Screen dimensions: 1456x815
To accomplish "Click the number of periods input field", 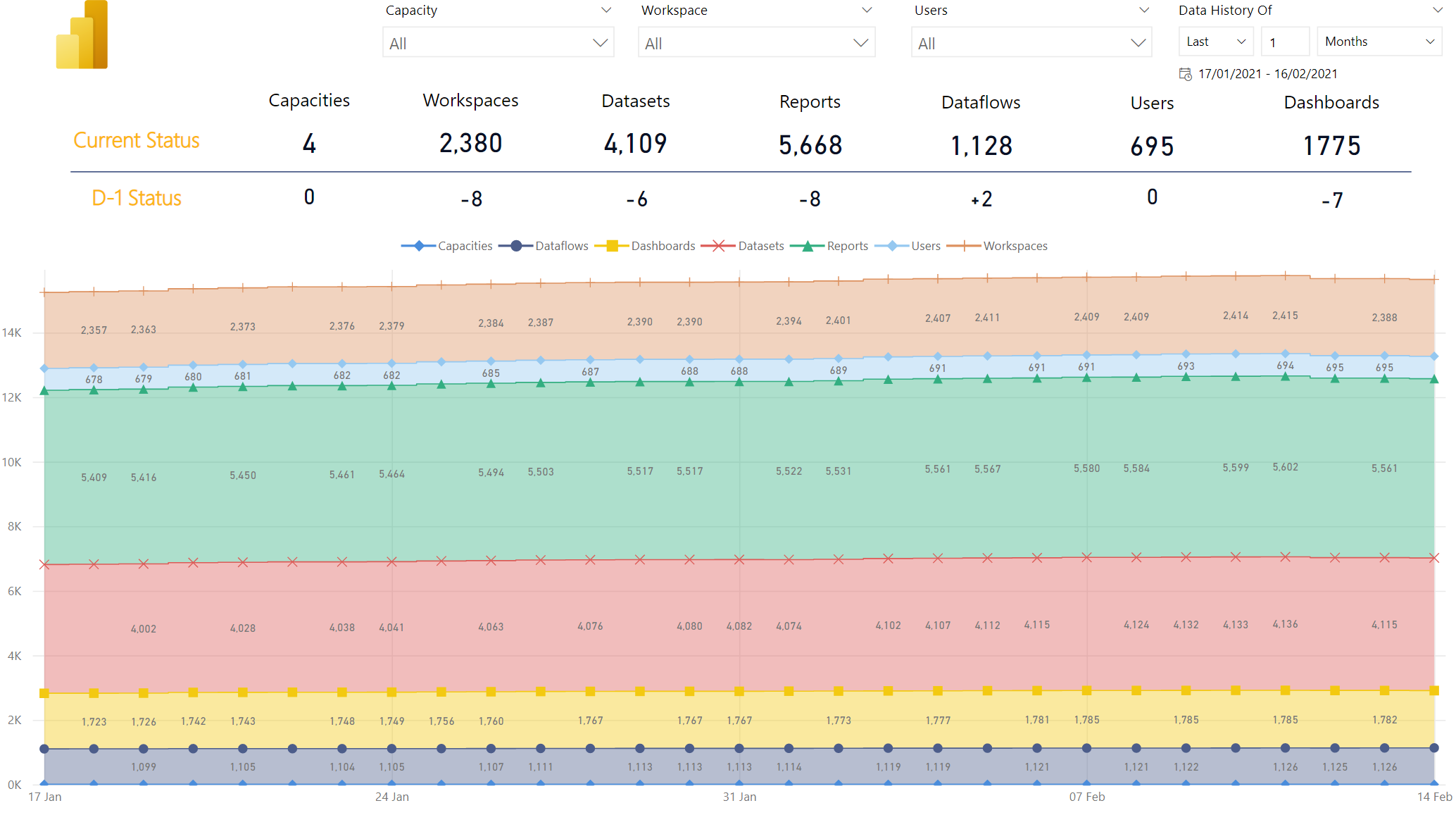I will pyautogui.click(x=1285, y=42).
